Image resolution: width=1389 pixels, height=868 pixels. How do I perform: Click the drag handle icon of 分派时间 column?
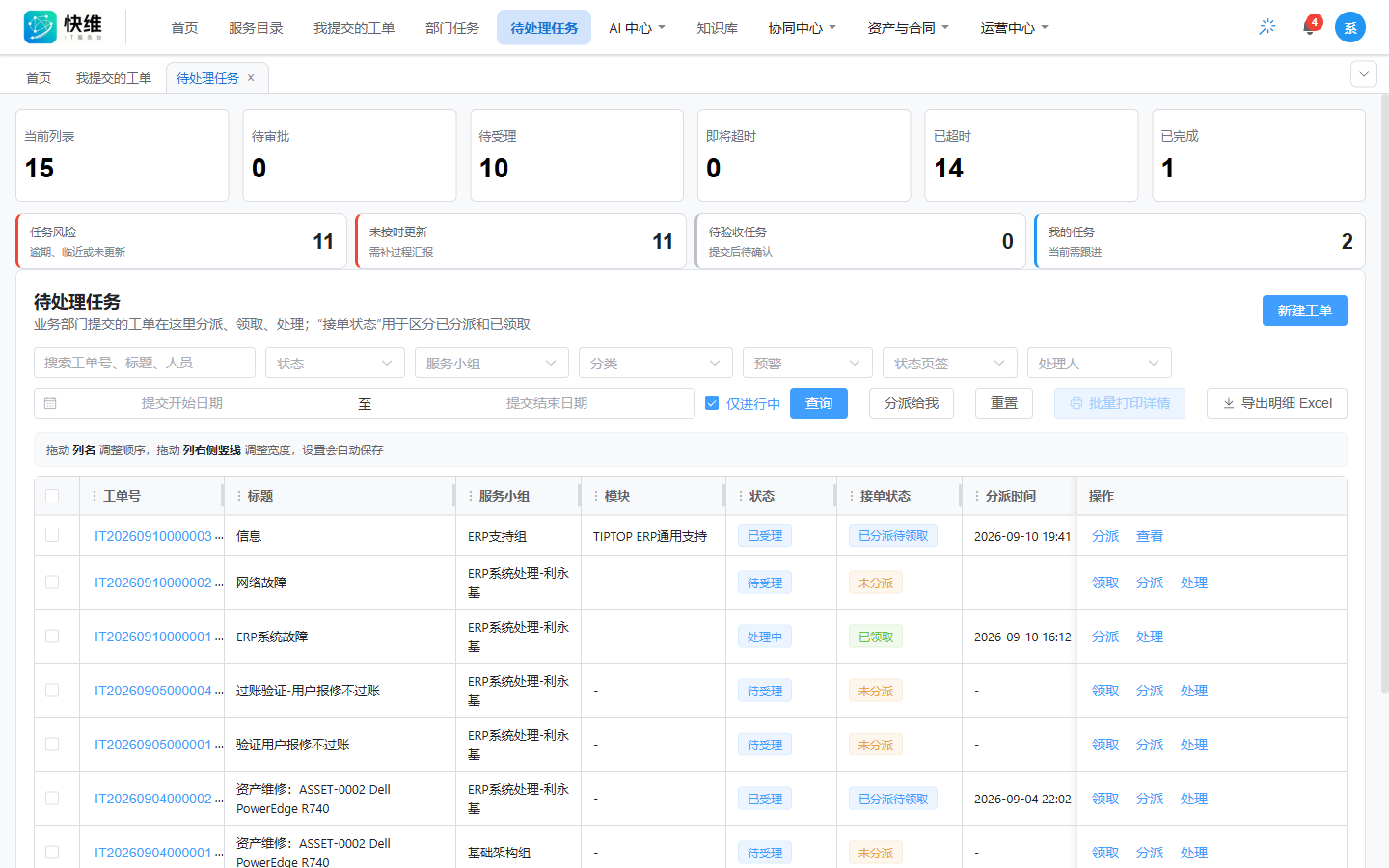pos(976,496)
